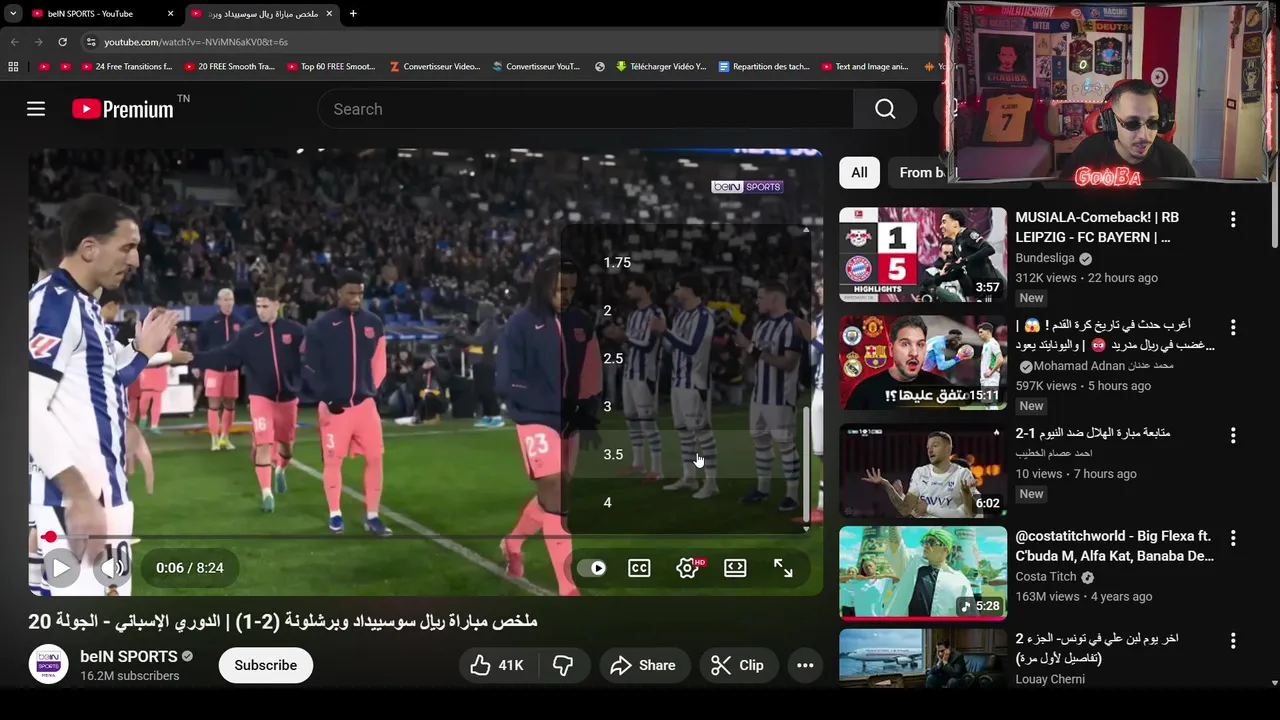Click the address bar URL
Image resolution: width=1280 pixels, height=720 pixels.
pos(196,42)
